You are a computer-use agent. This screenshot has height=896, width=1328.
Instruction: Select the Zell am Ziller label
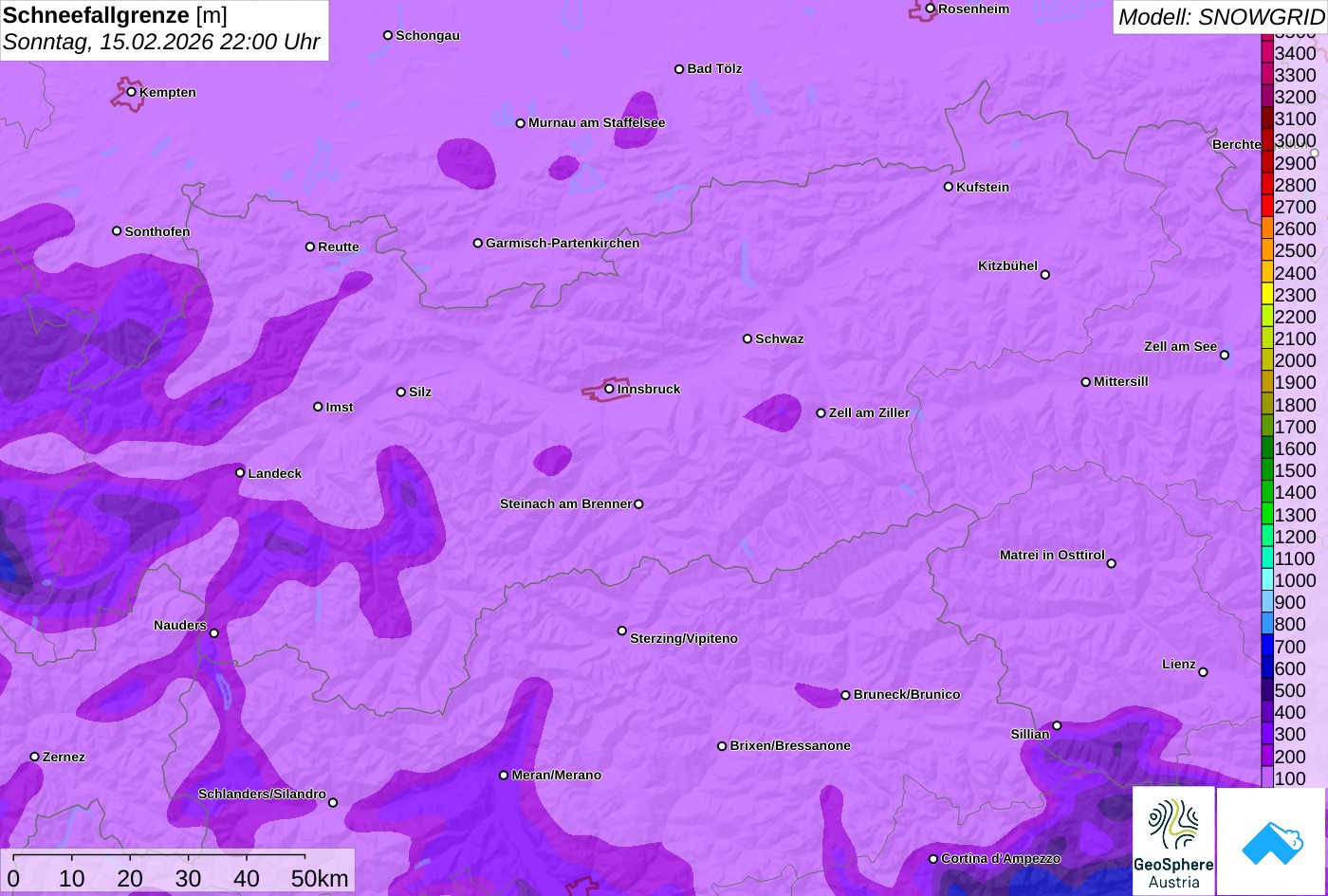(x=869, y=413)
